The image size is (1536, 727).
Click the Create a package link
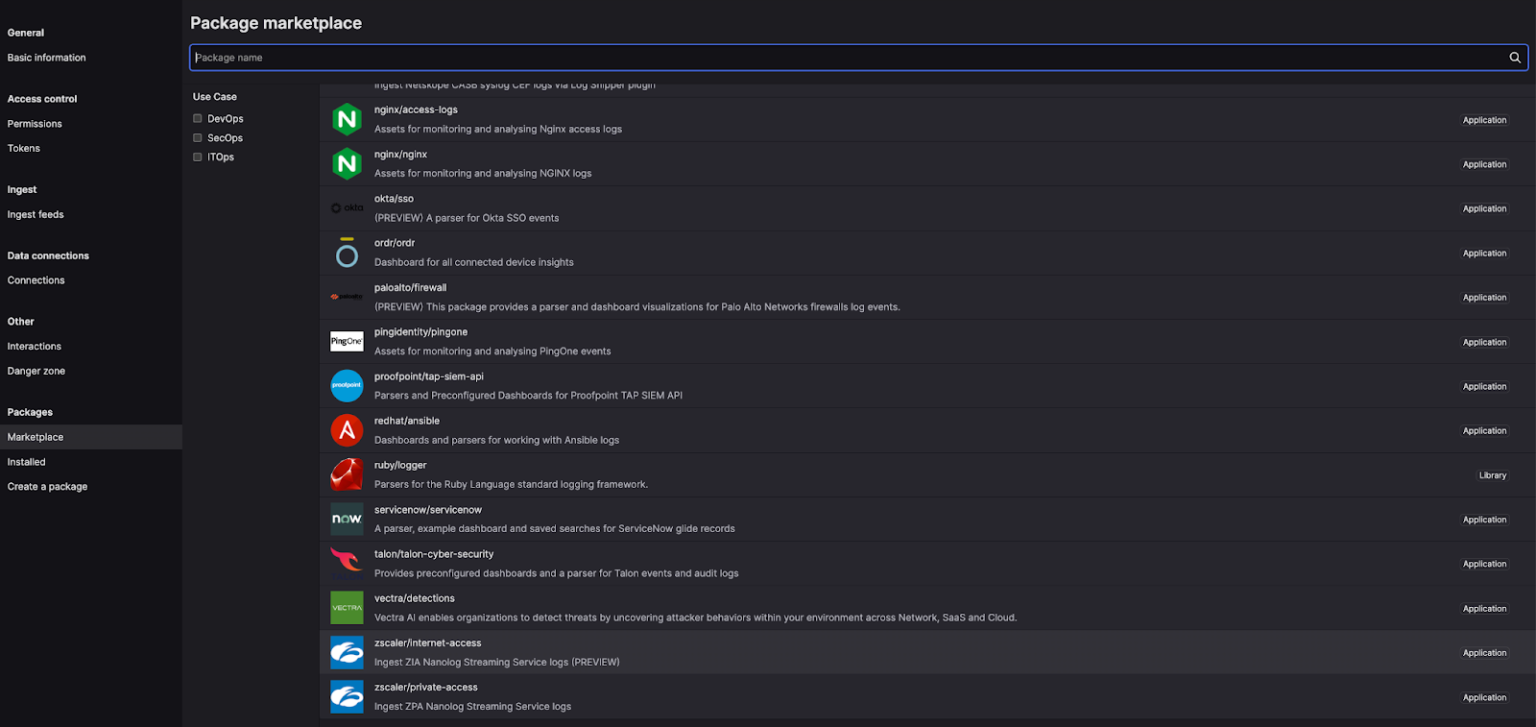(x=48, y=486)
